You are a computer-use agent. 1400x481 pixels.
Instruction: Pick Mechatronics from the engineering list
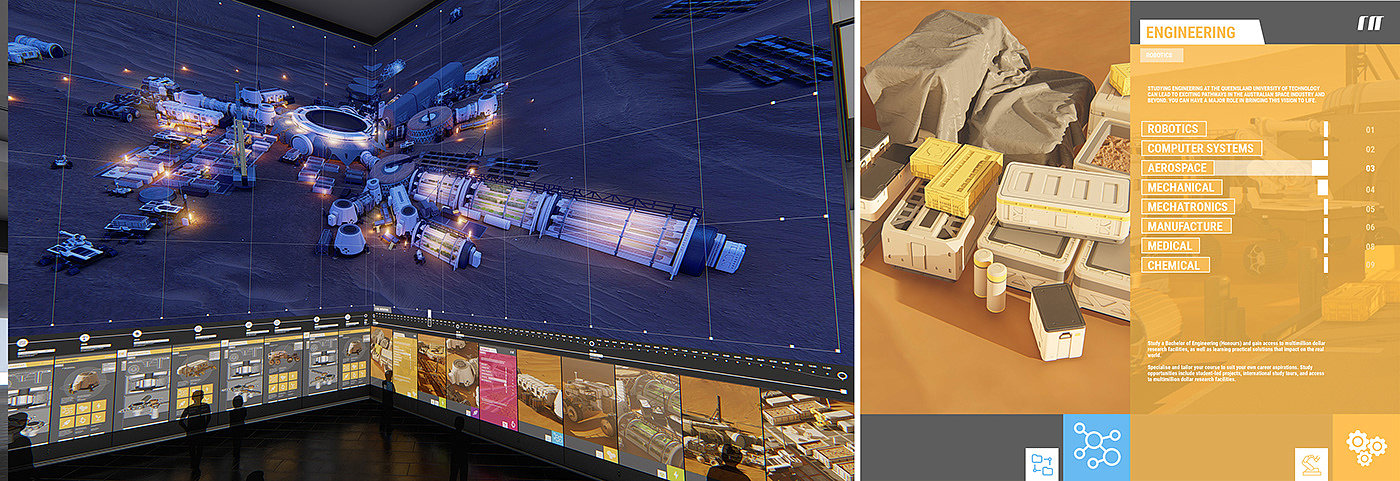[x=1187, y=207]
